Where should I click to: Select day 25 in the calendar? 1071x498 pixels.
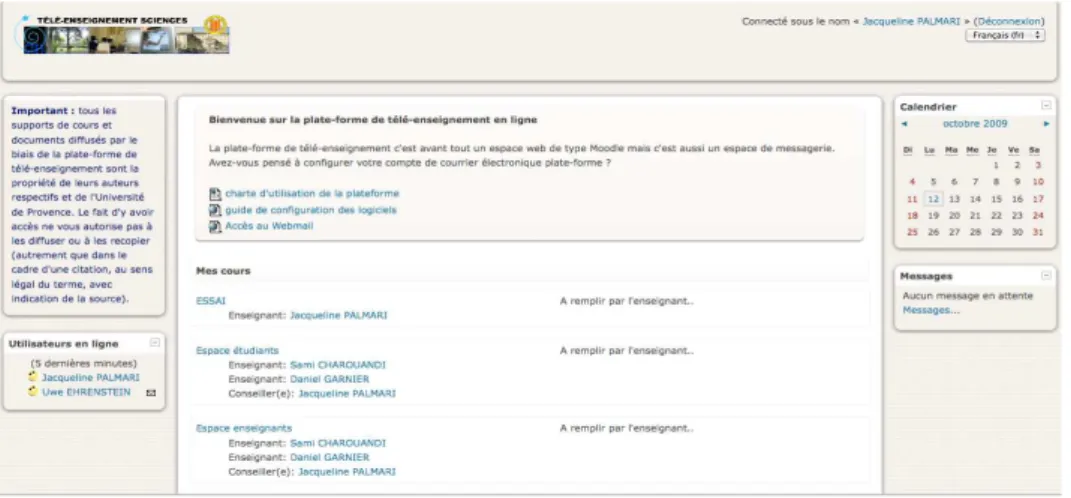point(913,232)
